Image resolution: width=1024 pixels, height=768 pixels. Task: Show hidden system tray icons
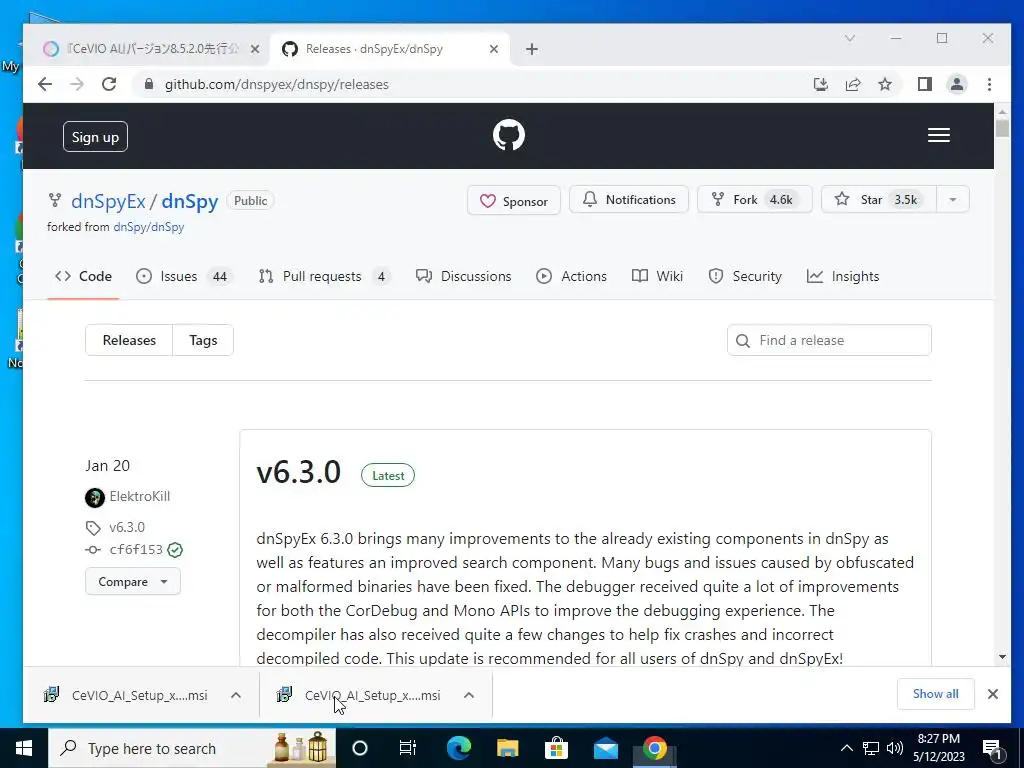(846, 748)
